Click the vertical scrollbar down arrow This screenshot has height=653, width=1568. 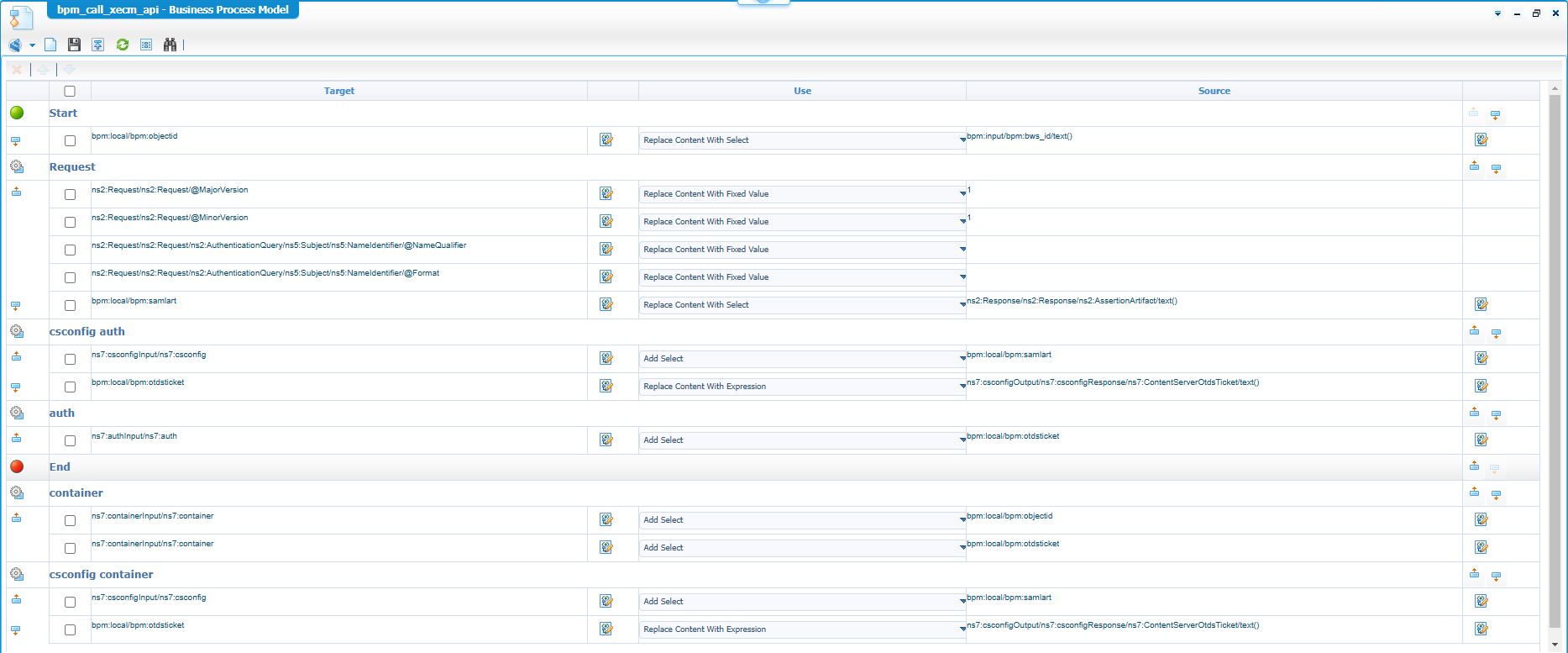[x=1555, y=645]
